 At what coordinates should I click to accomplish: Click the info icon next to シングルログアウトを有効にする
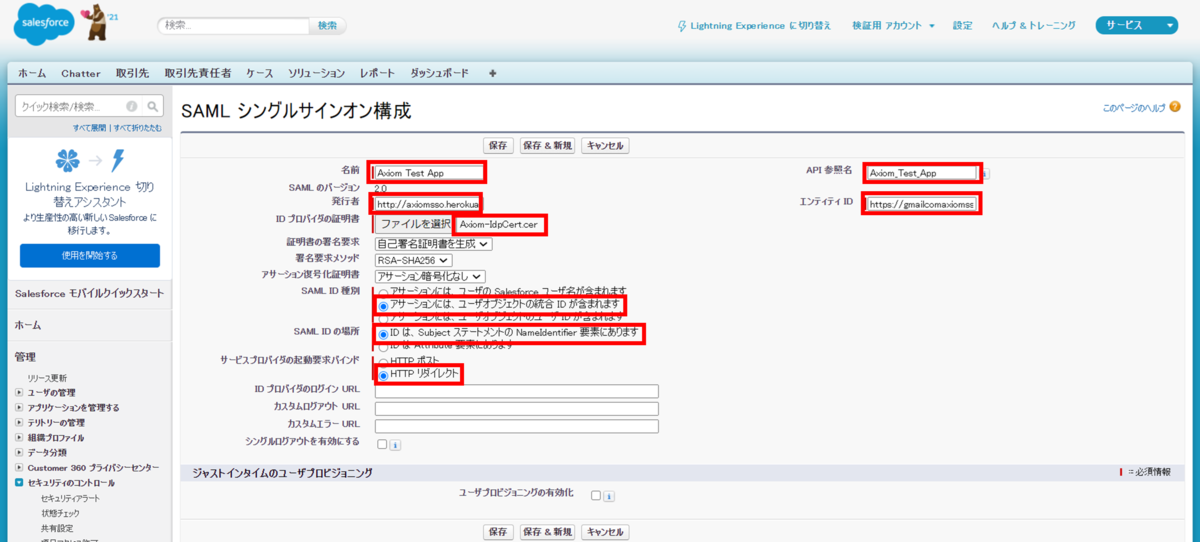tap(395, 445)
